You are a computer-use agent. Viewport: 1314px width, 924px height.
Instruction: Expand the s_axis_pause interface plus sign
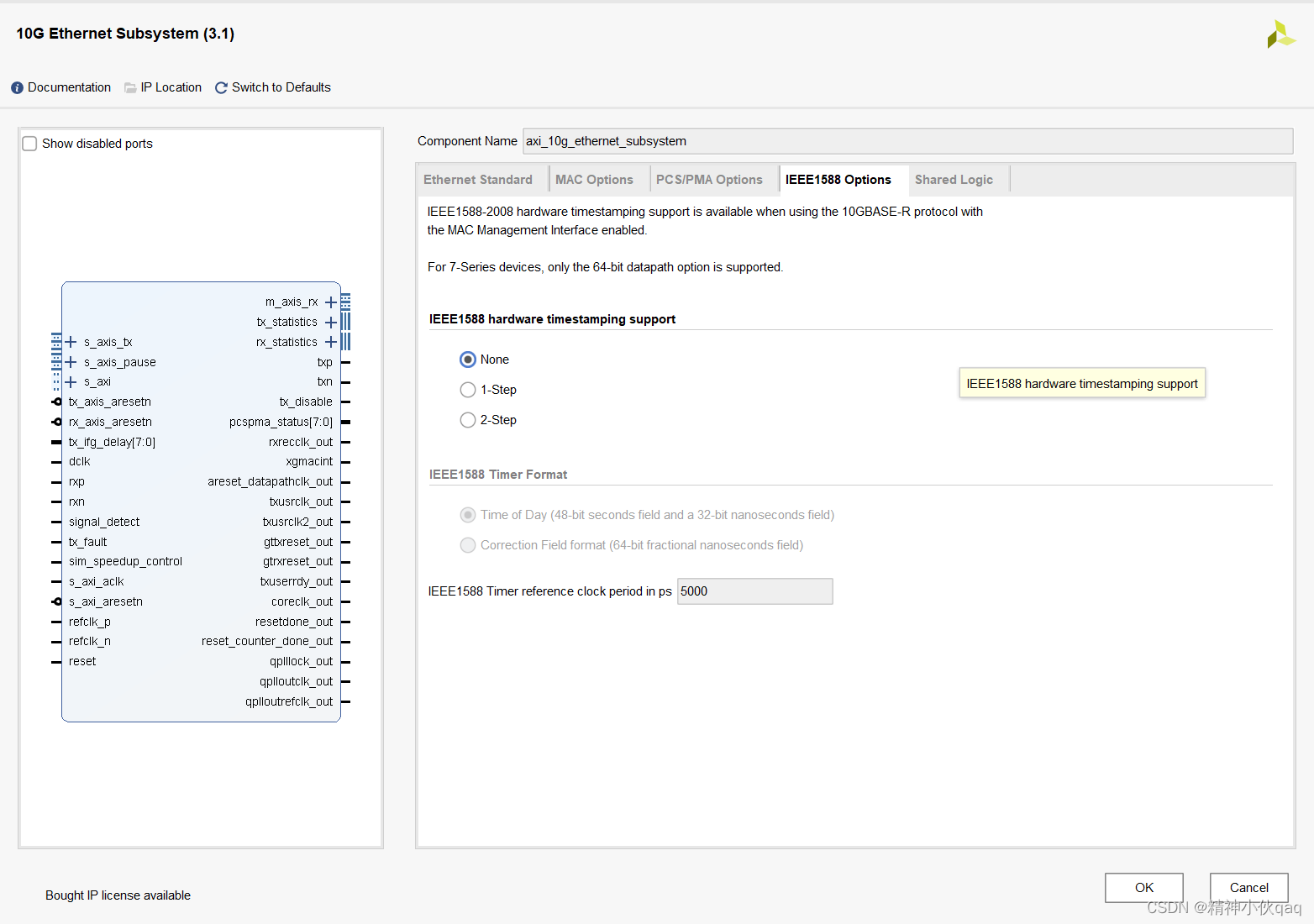[71, 362]
